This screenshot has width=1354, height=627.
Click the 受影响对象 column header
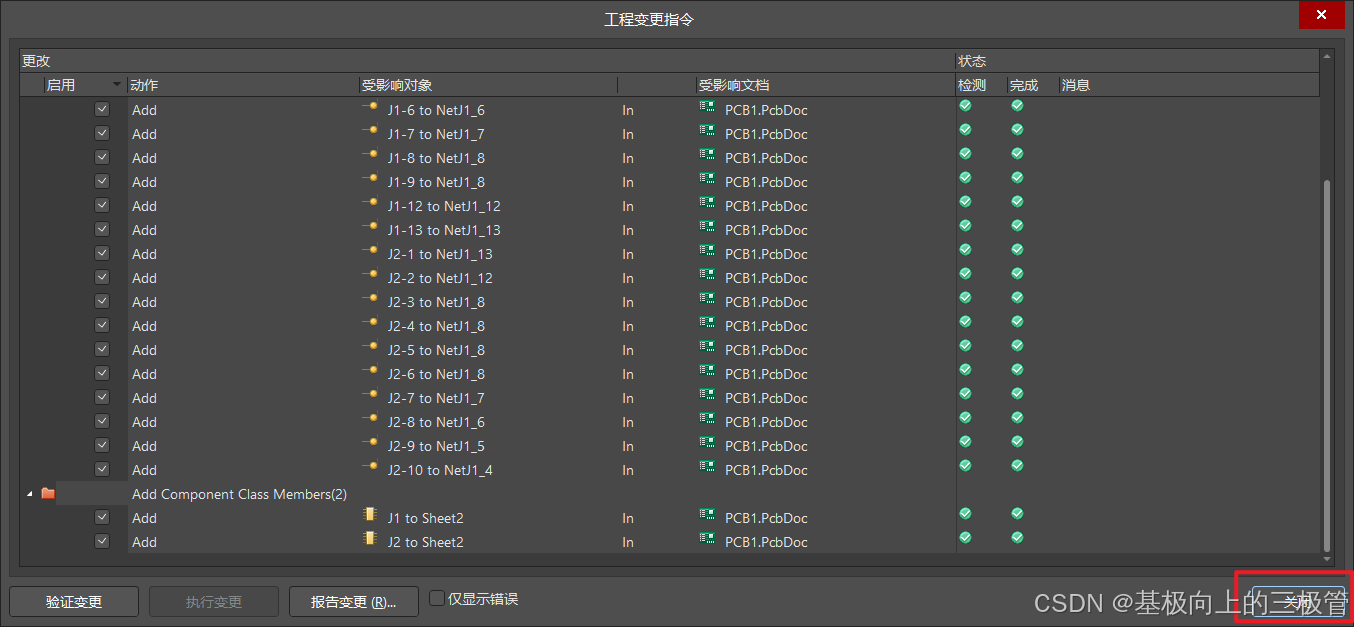point(488,85)
